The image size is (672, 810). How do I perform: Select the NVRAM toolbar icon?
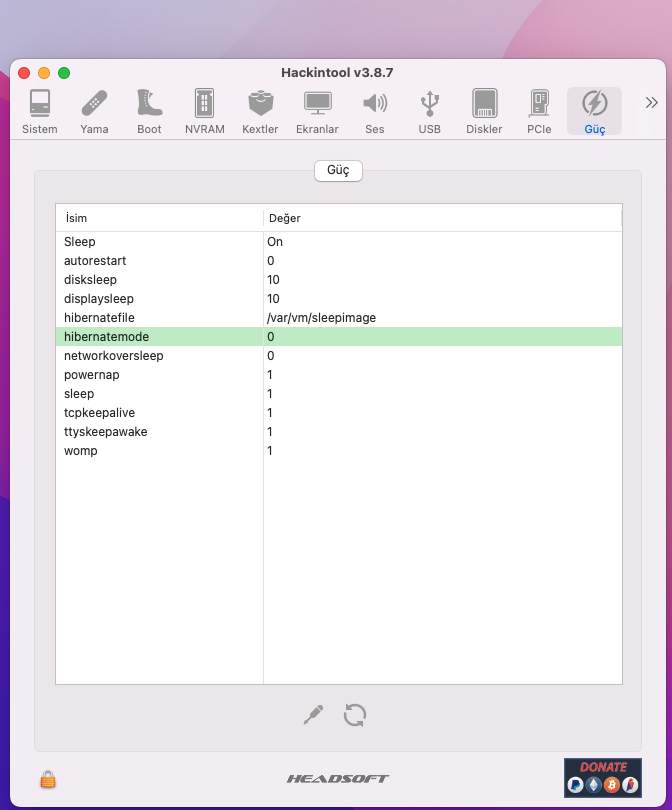204,111
